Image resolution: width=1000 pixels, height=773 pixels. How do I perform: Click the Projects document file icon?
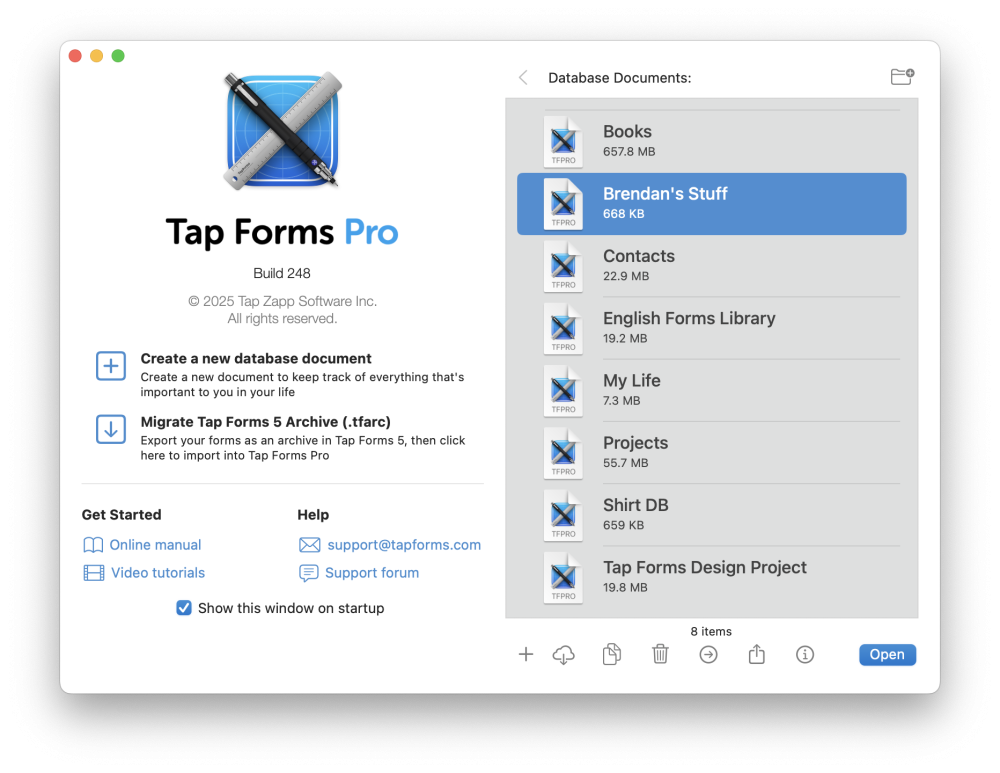click(x=563, y=452)
